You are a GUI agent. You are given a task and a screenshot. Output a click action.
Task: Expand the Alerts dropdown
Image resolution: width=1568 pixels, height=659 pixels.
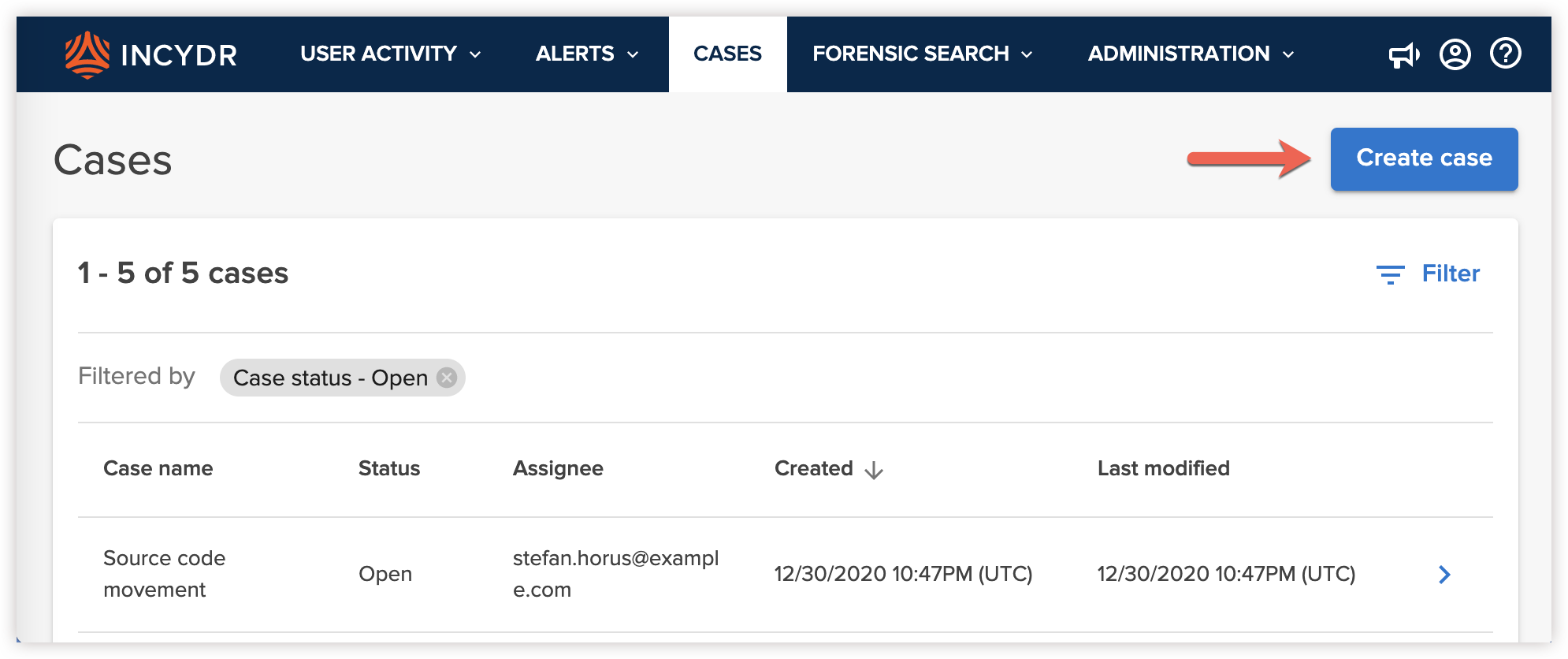coord(585,54)
